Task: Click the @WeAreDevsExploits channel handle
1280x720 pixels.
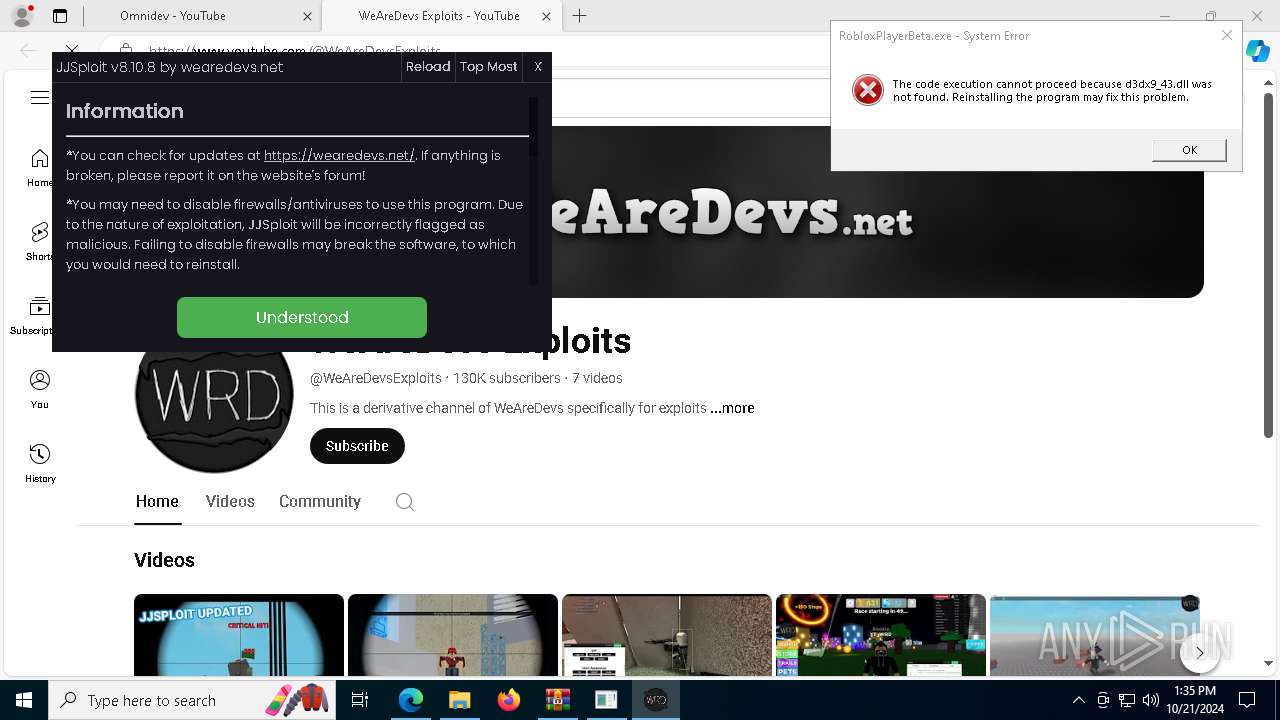Action: [x=376, y=378]
